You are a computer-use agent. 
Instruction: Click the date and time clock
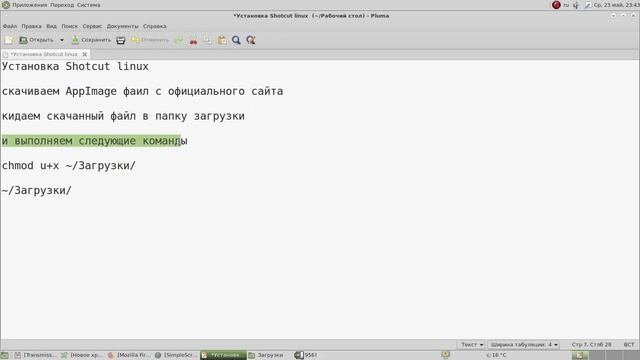point(616,5)
